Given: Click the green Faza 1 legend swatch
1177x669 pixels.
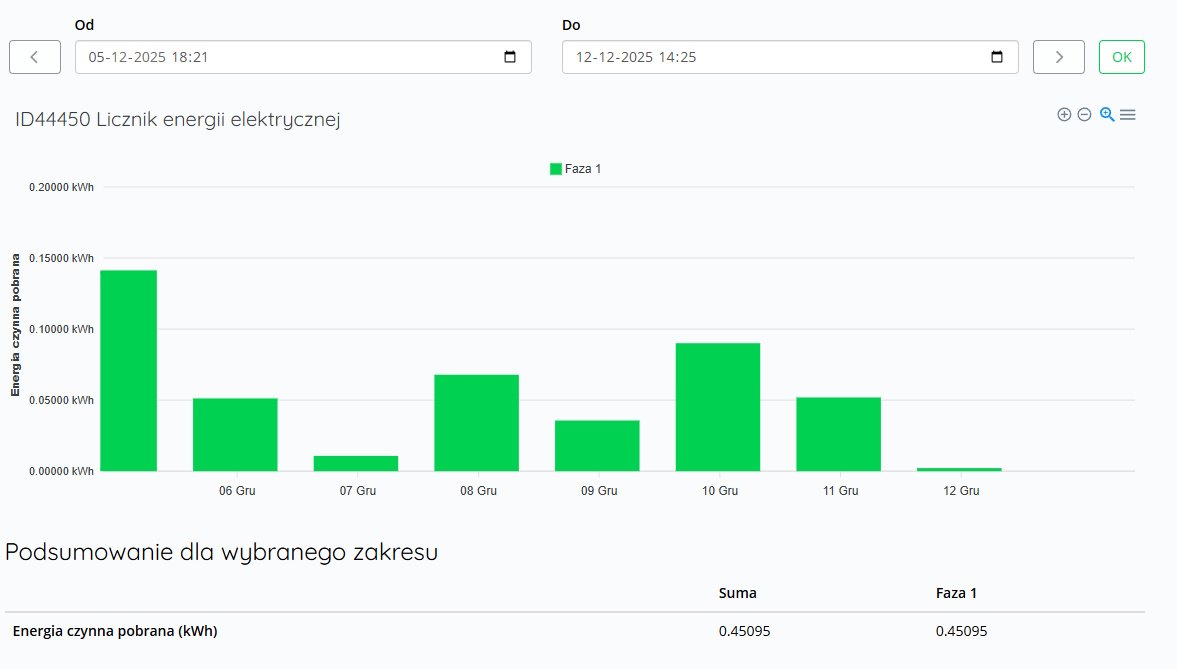Looking at the screenshot, I should [556, 168].
